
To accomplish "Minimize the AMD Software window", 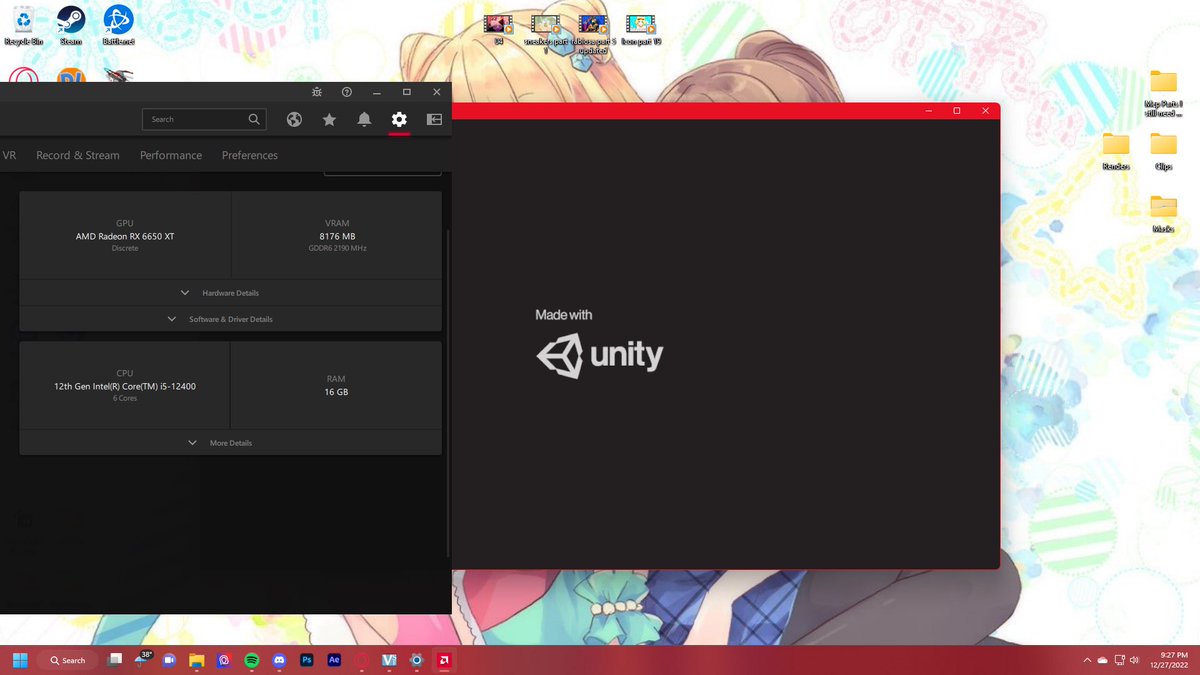I will [x=377, y=92].
